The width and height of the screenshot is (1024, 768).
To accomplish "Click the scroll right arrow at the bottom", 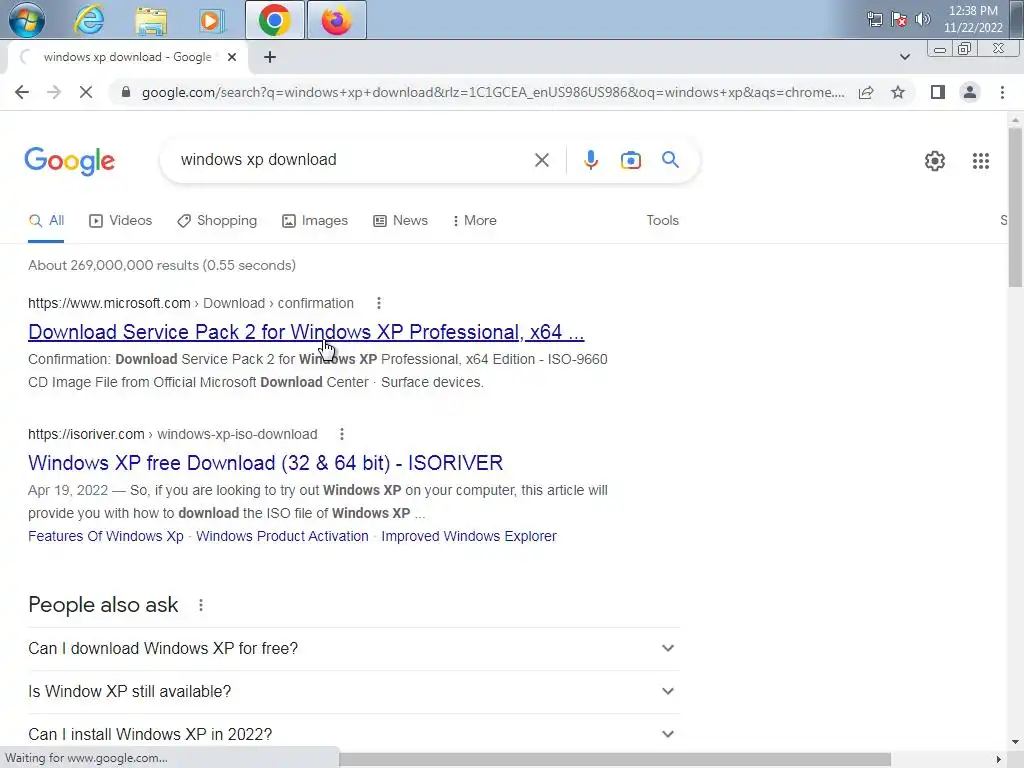I will point(999,759).
